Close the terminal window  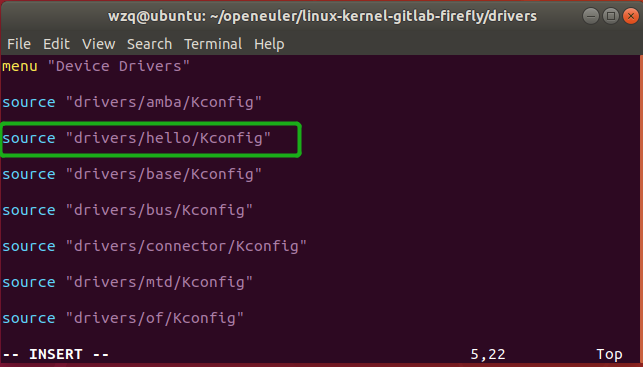coord(631,16)
